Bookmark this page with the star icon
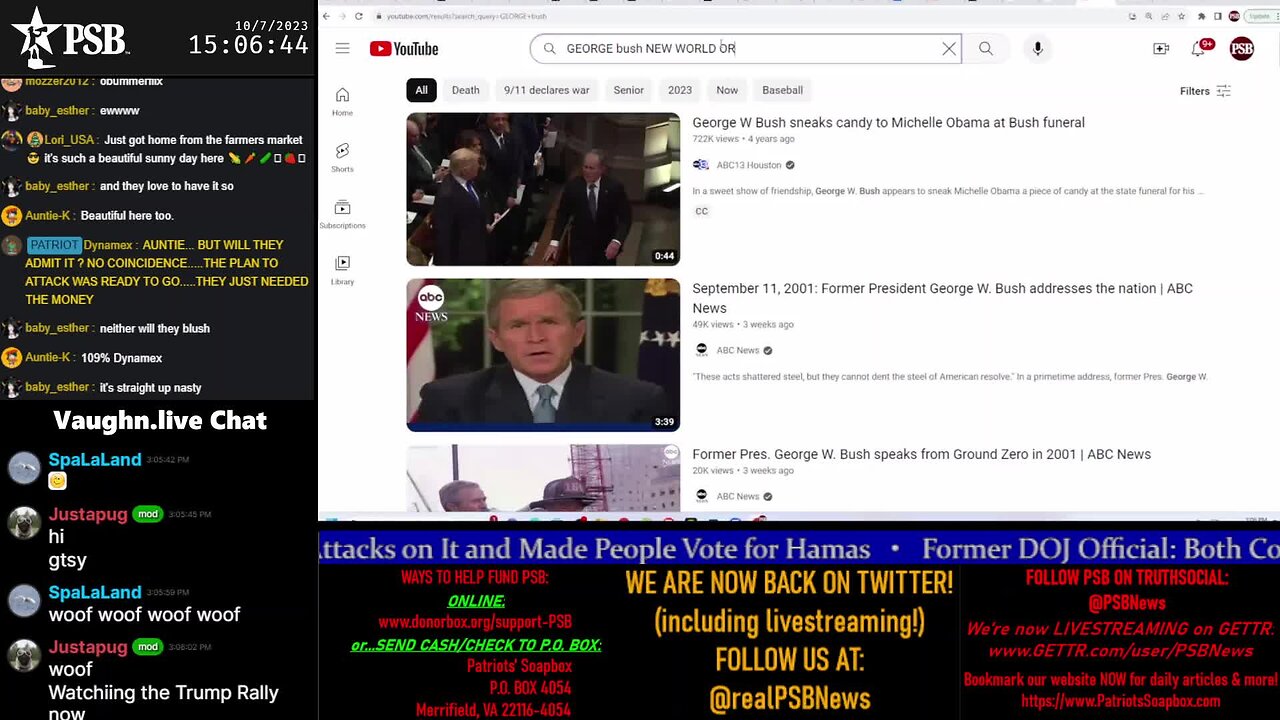This screenshot has width=1280, height=720. pos(1182,16)
